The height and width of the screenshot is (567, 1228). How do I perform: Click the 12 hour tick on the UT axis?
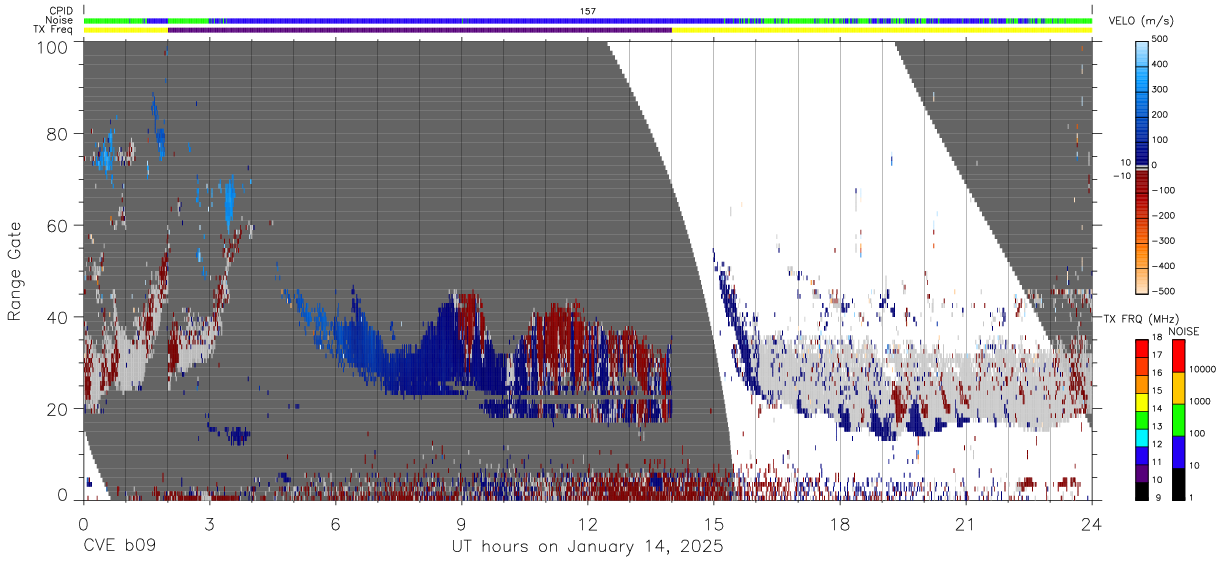tap(587, 524)
